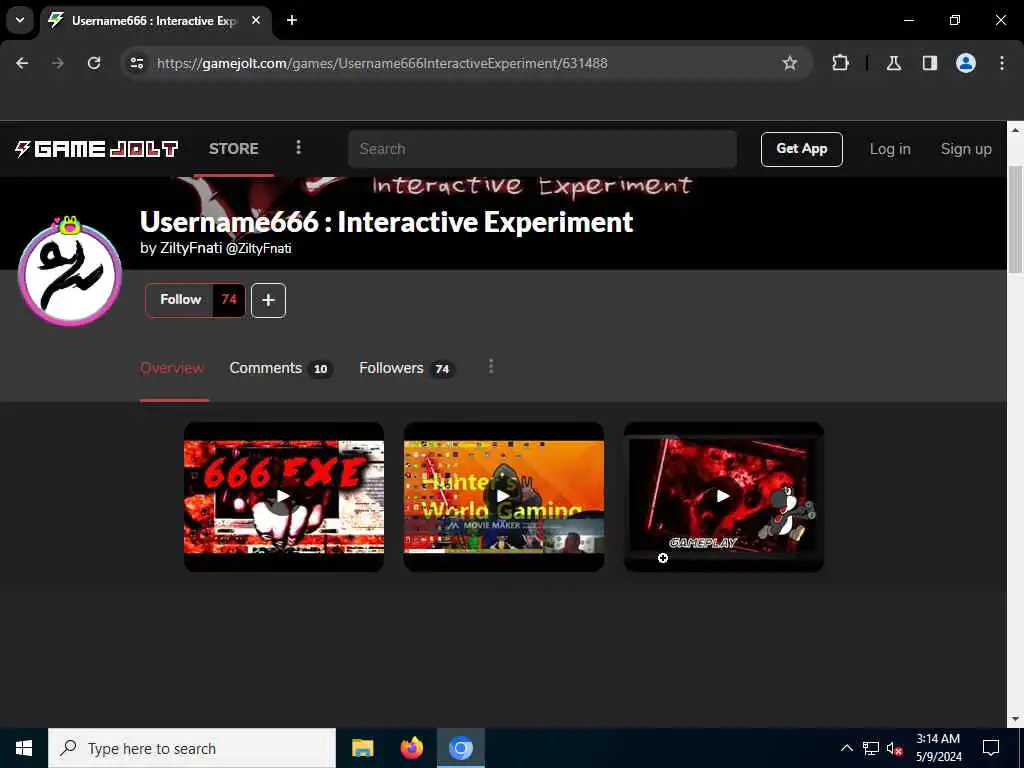Screen dimensions: 1024x768
Task: Click the taskbar search box
Action: pos(192,748)
